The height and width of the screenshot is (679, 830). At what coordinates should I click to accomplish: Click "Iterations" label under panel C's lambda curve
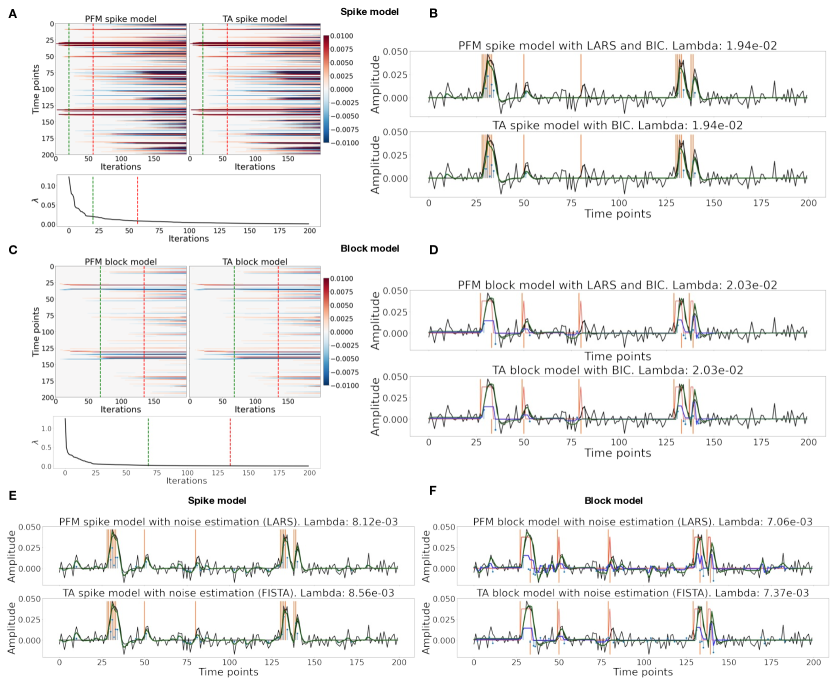click(x=186, y=481)
